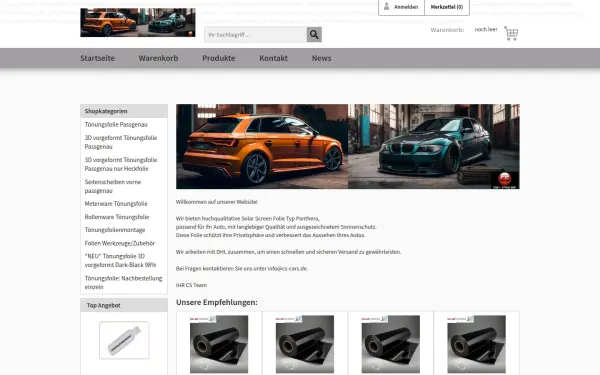600x375 pixels.
Task: Open Merkzettel (0) wishlist
Action: (x=447, y=7)
